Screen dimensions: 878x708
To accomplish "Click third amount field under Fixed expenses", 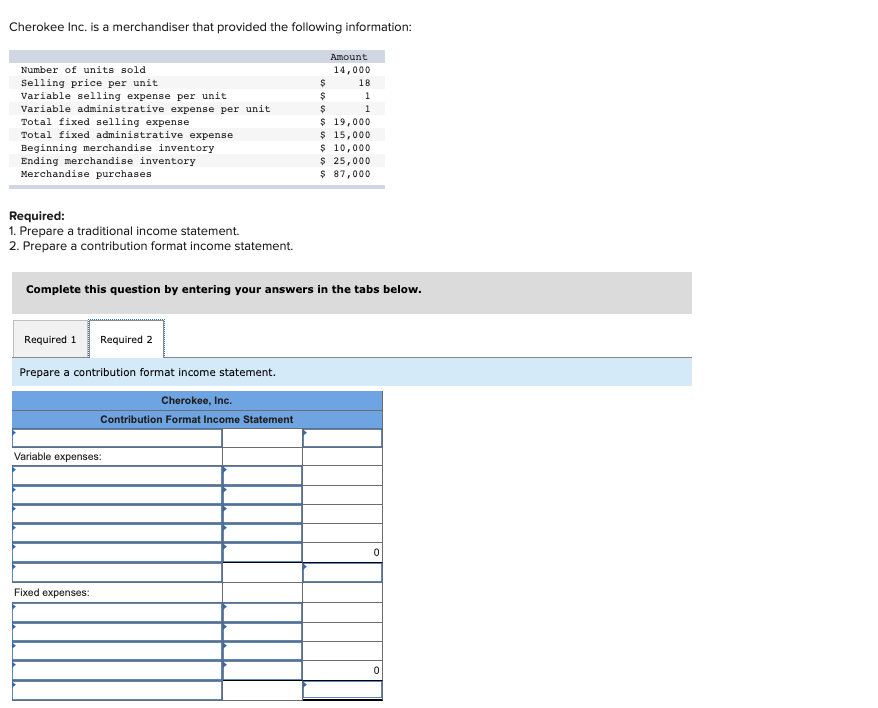I will [x=262, y=651].
